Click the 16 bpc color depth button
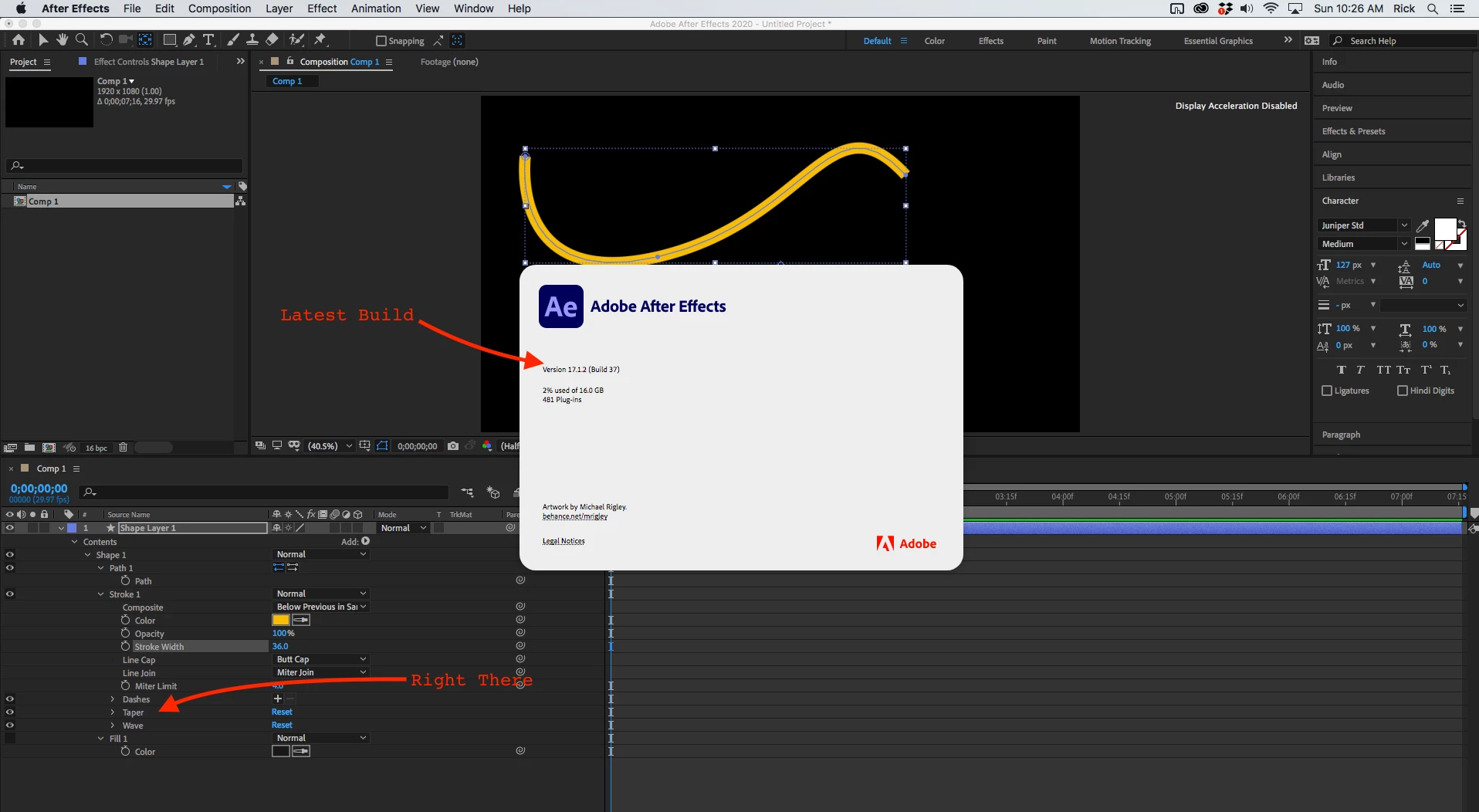 (96, 448)
